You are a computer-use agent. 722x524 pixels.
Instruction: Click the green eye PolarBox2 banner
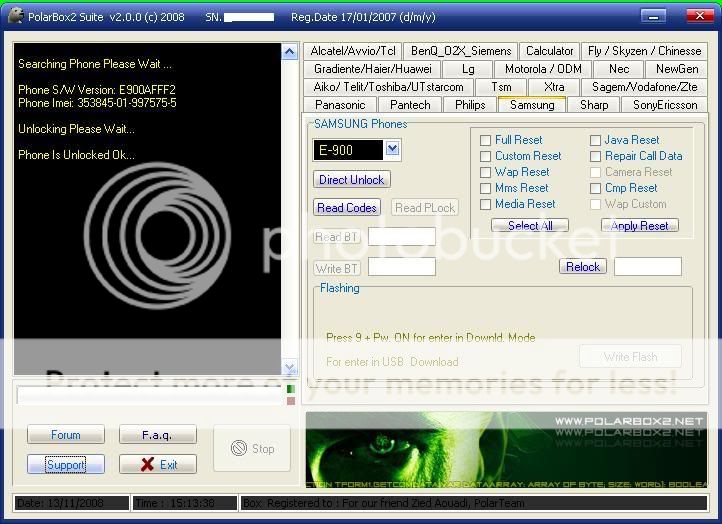click(x=506, y=449)
